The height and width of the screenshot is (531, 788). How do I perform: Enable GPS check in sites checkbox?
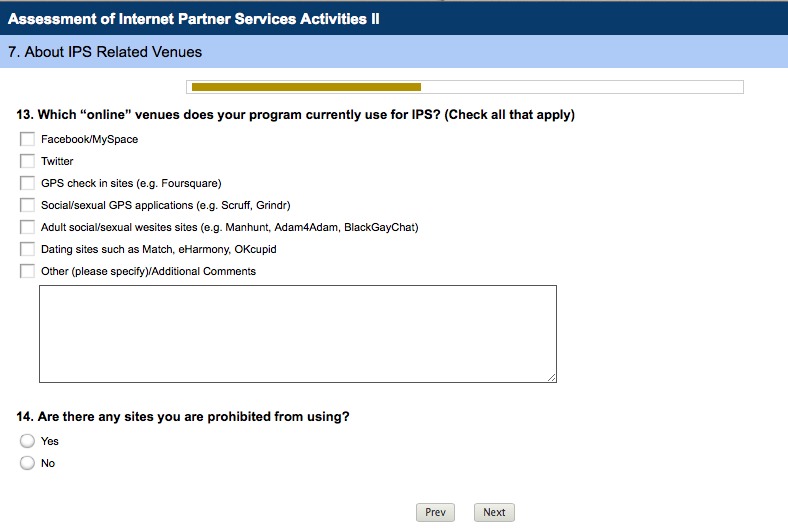click(27, 183)
